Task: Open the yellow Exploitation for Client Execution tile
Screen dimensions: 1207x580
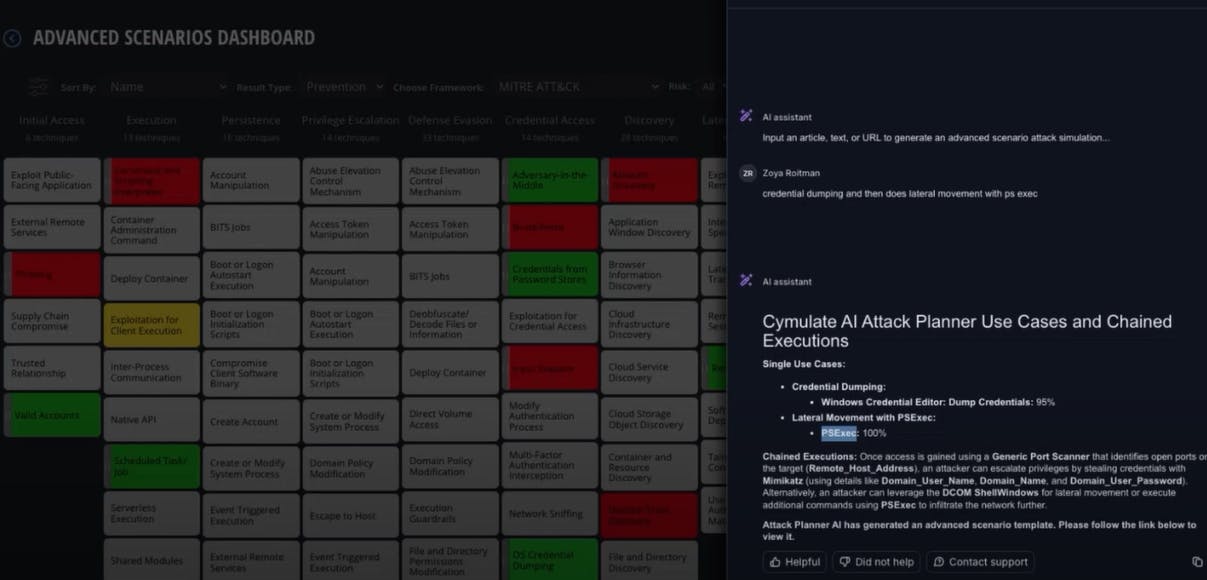Action: coord(151,325)
